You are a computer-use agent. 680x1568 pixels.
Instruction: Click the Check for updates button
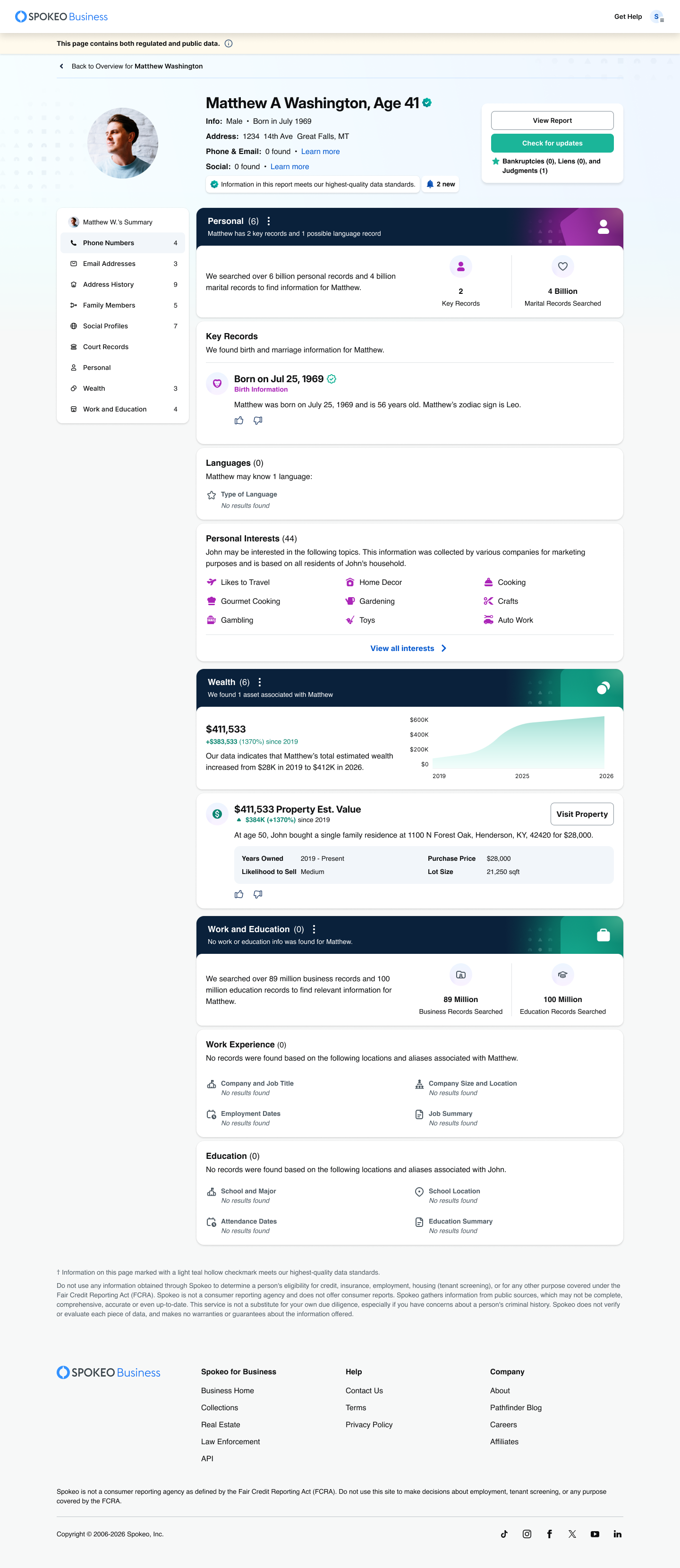pyautogui.click(x=552, y=143)
